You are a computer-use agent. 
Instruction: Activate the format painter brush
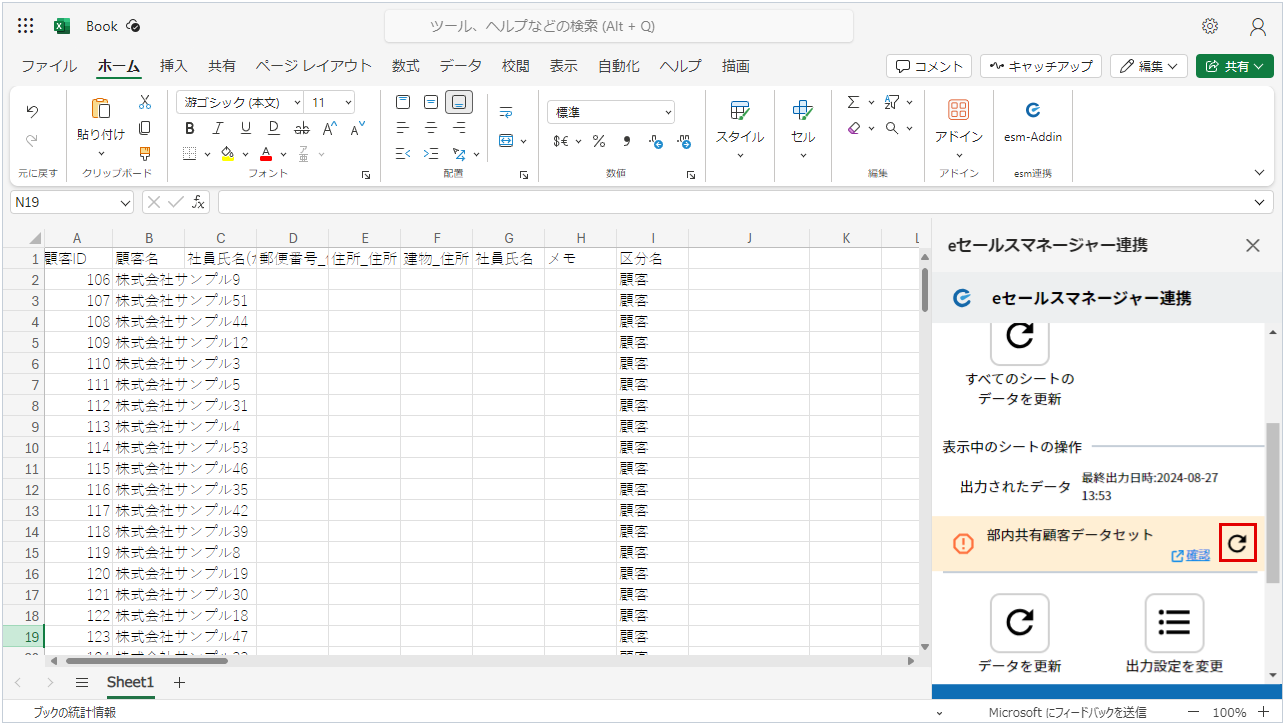tap(145, 153)
